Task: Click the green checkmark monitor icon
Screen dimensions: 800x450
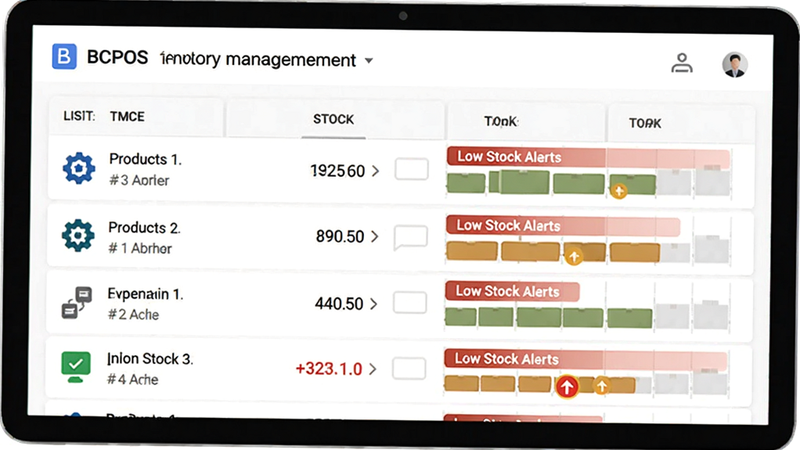Action: [76, 367]
